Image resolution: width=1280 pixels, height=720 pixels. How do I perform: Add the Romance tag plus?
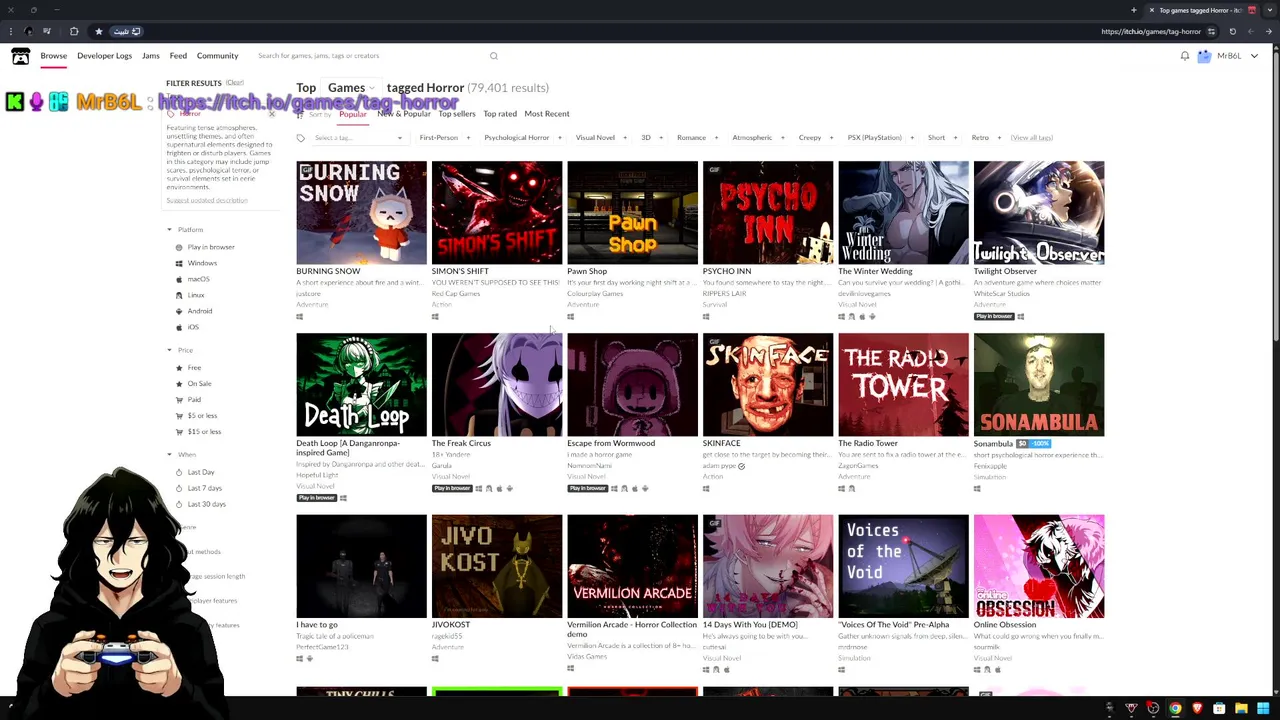click(x=716, y=138)
